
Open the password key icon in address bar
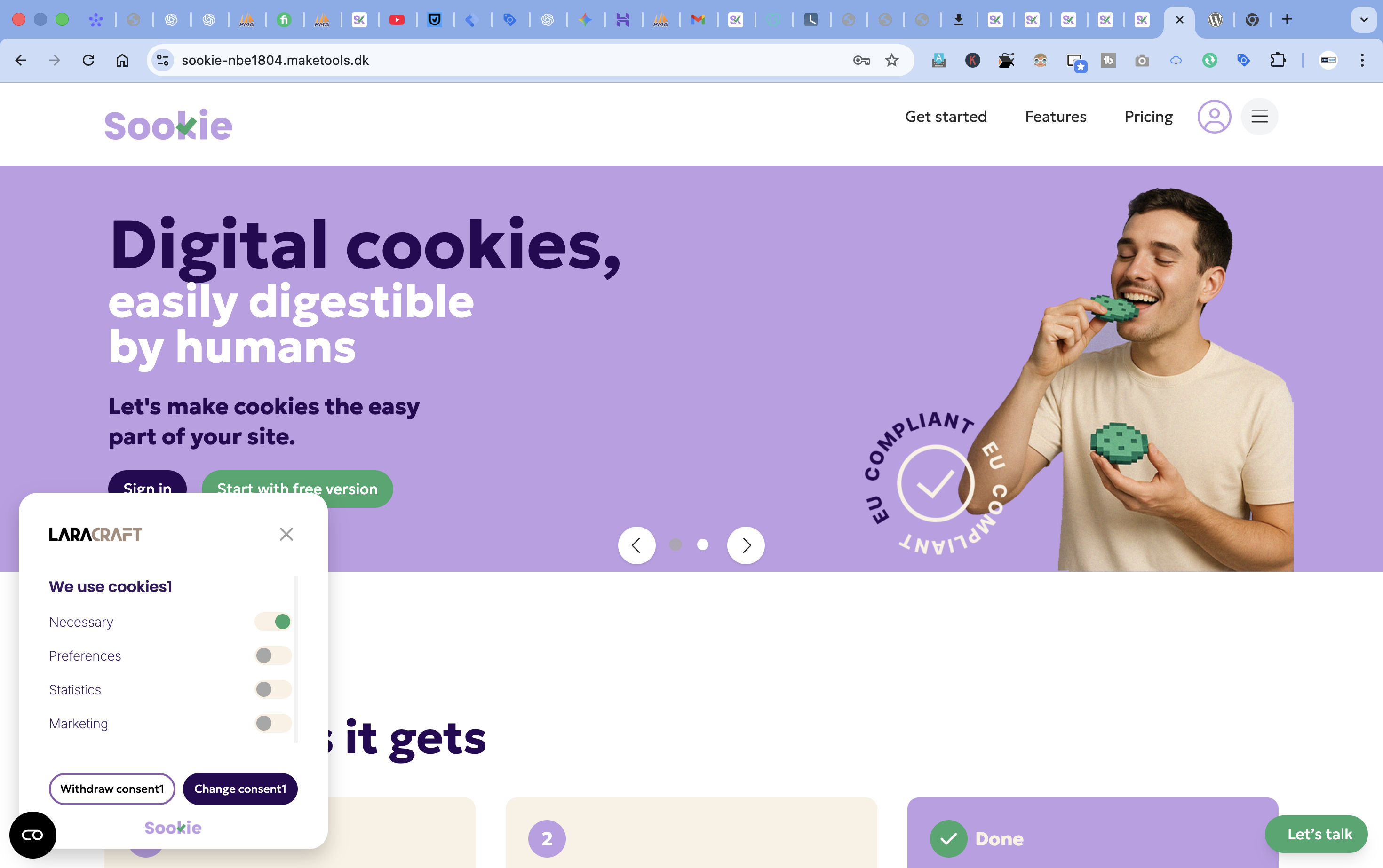[x=861, y=60]
